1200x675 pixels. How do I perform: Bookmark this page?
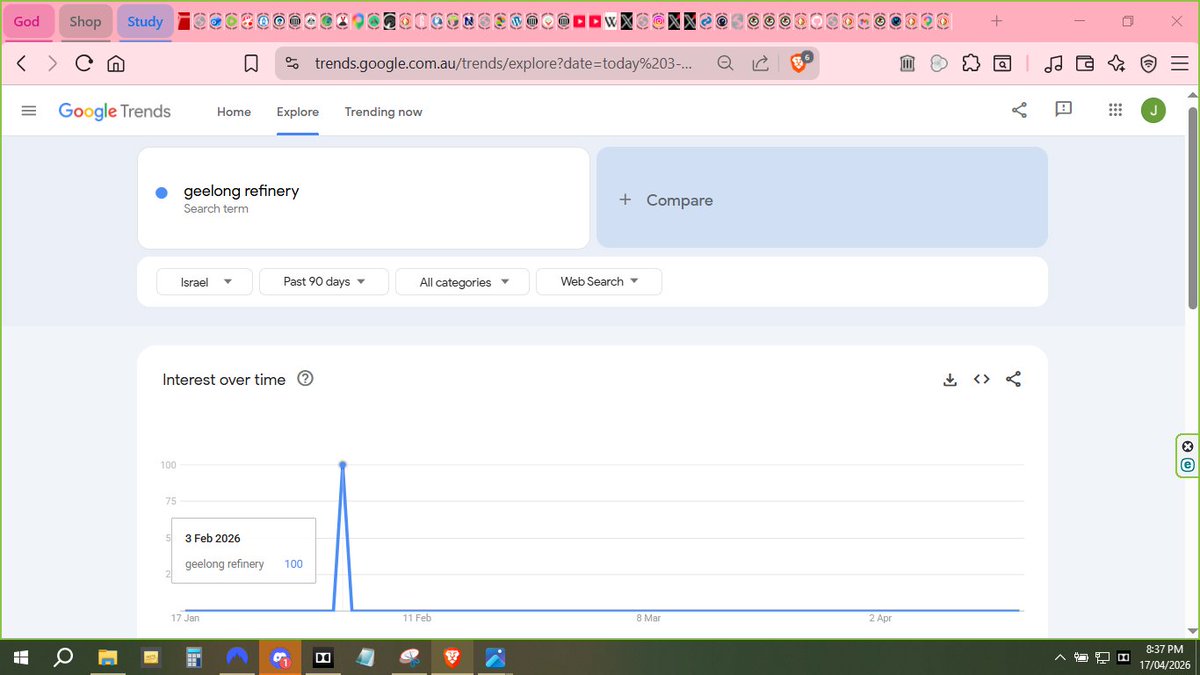[x=251, y=63]
